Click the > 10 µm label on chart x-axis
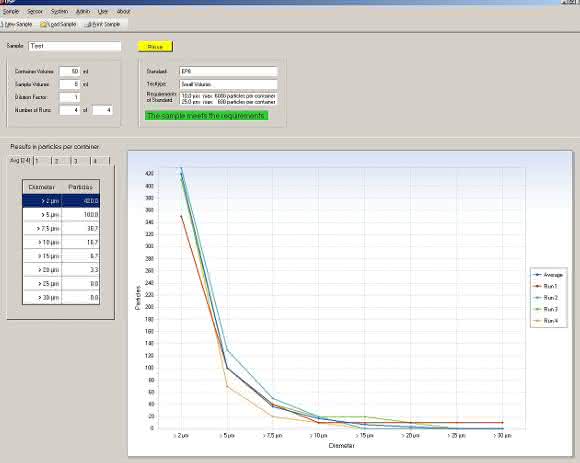Screen dimensions: 580x463 point(318,436)
